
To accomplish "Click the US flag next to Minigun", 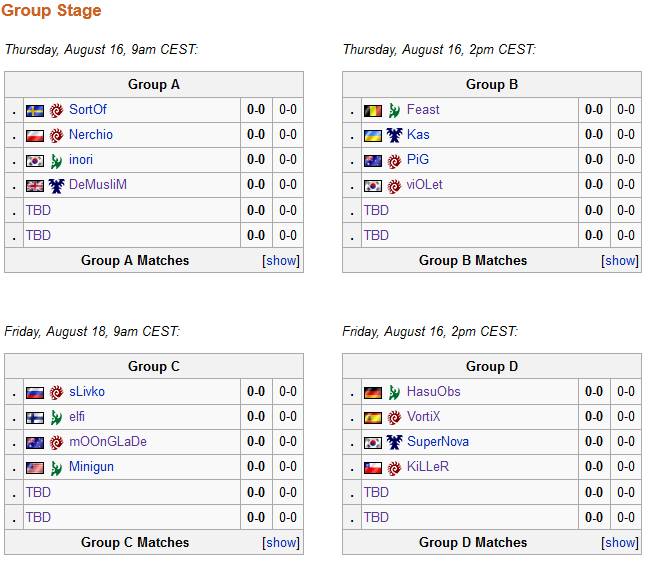I will pos(34,467).
